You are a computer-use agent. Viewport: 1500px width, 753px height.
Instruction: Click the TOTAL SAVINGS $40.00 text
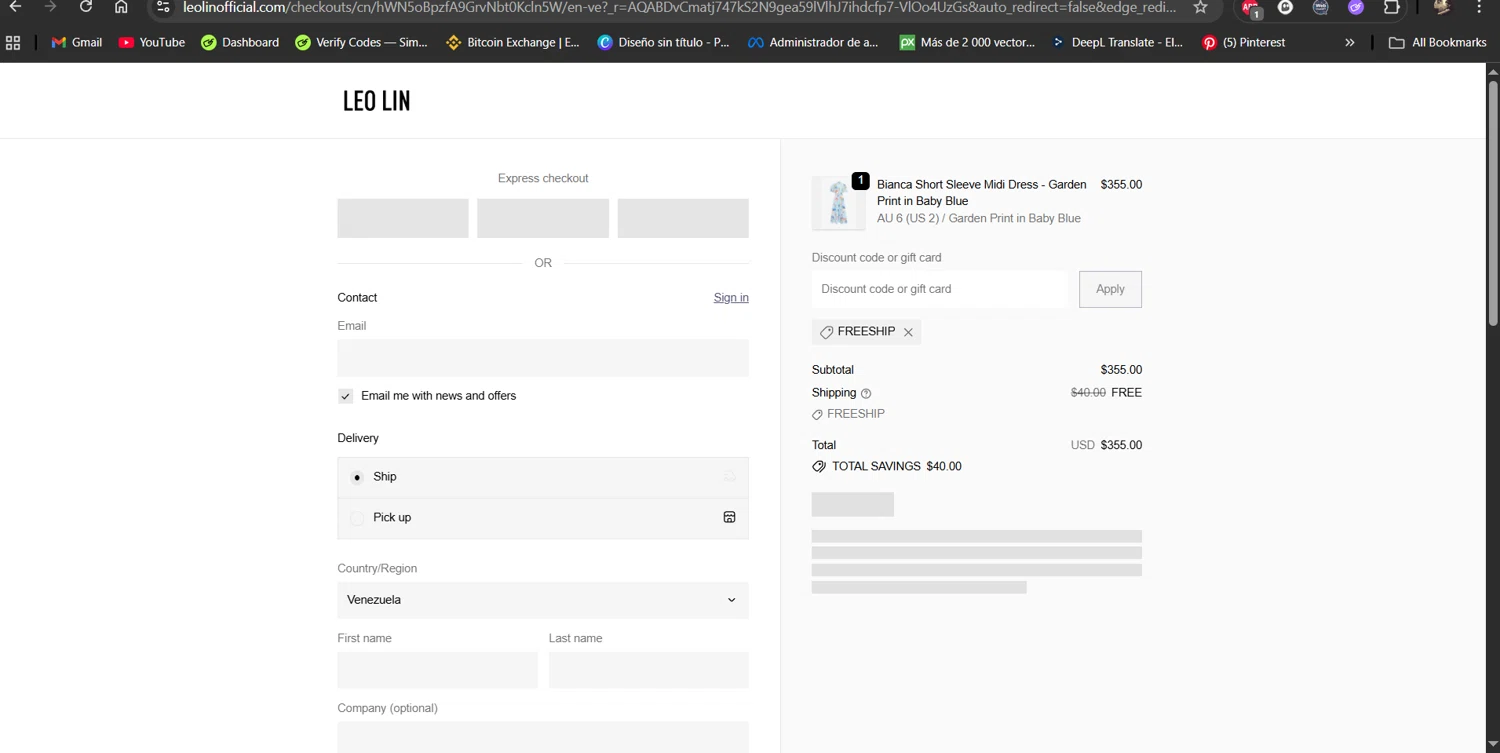pyautogui.click(x=897, y=466)
